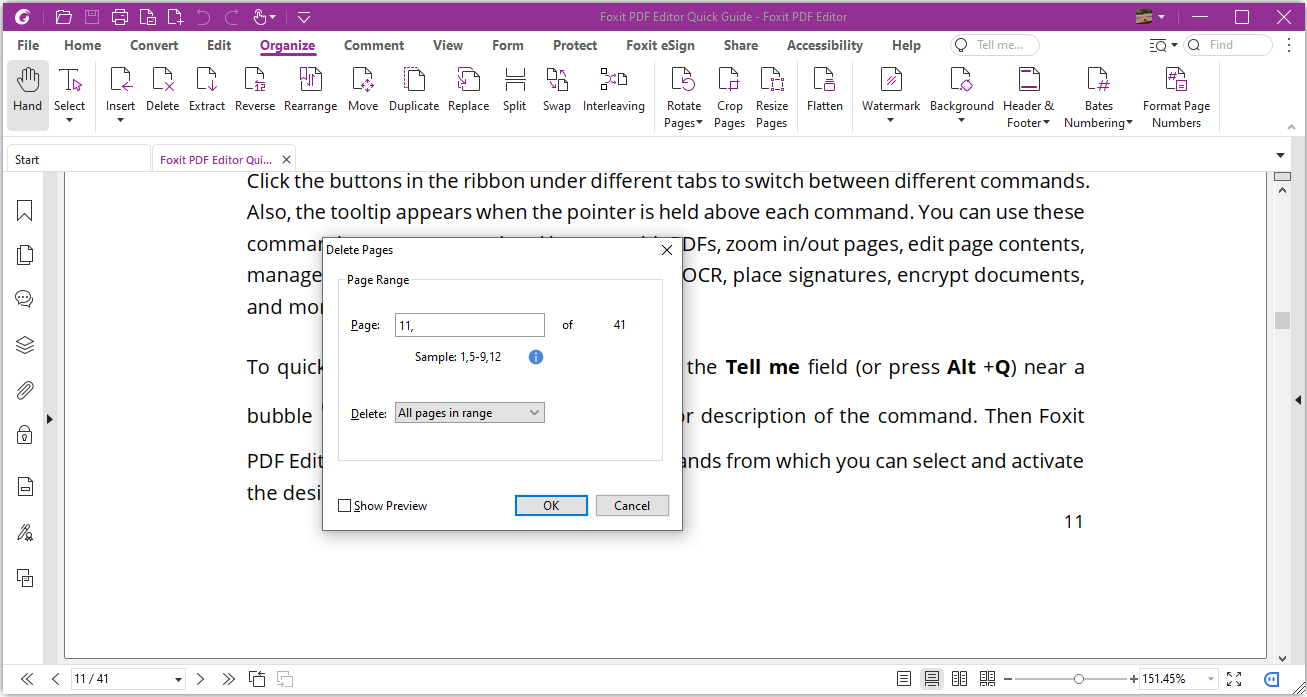Click the zoom slider handle
1307x697 pixels.
(1078, 679)
